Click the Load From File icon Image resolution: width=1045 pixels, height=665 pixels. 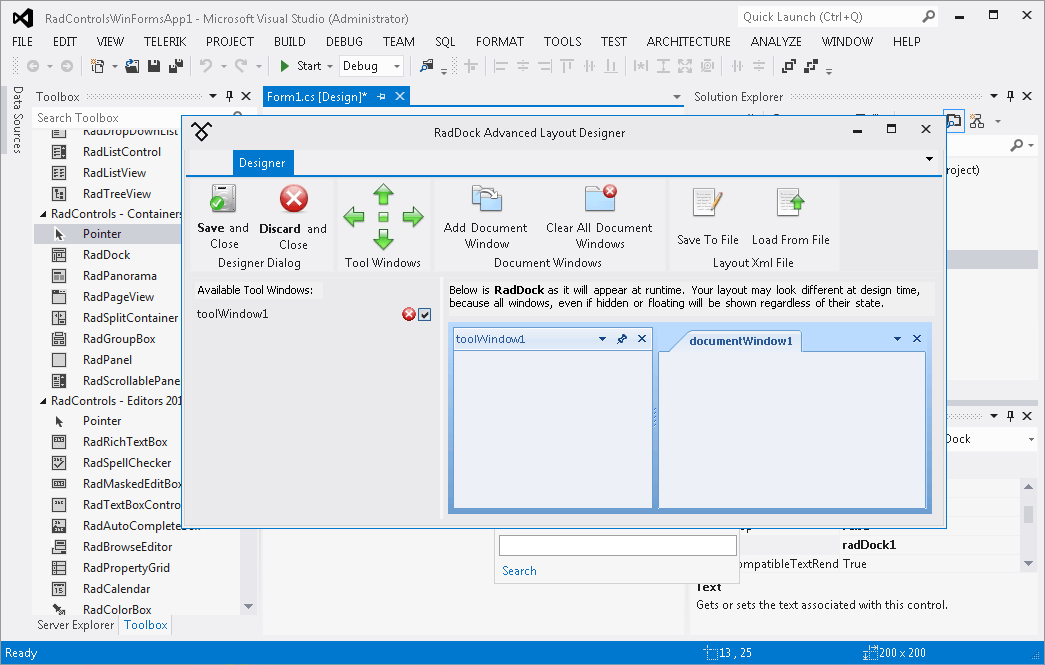pyautogui.click(x=790, y=203)
